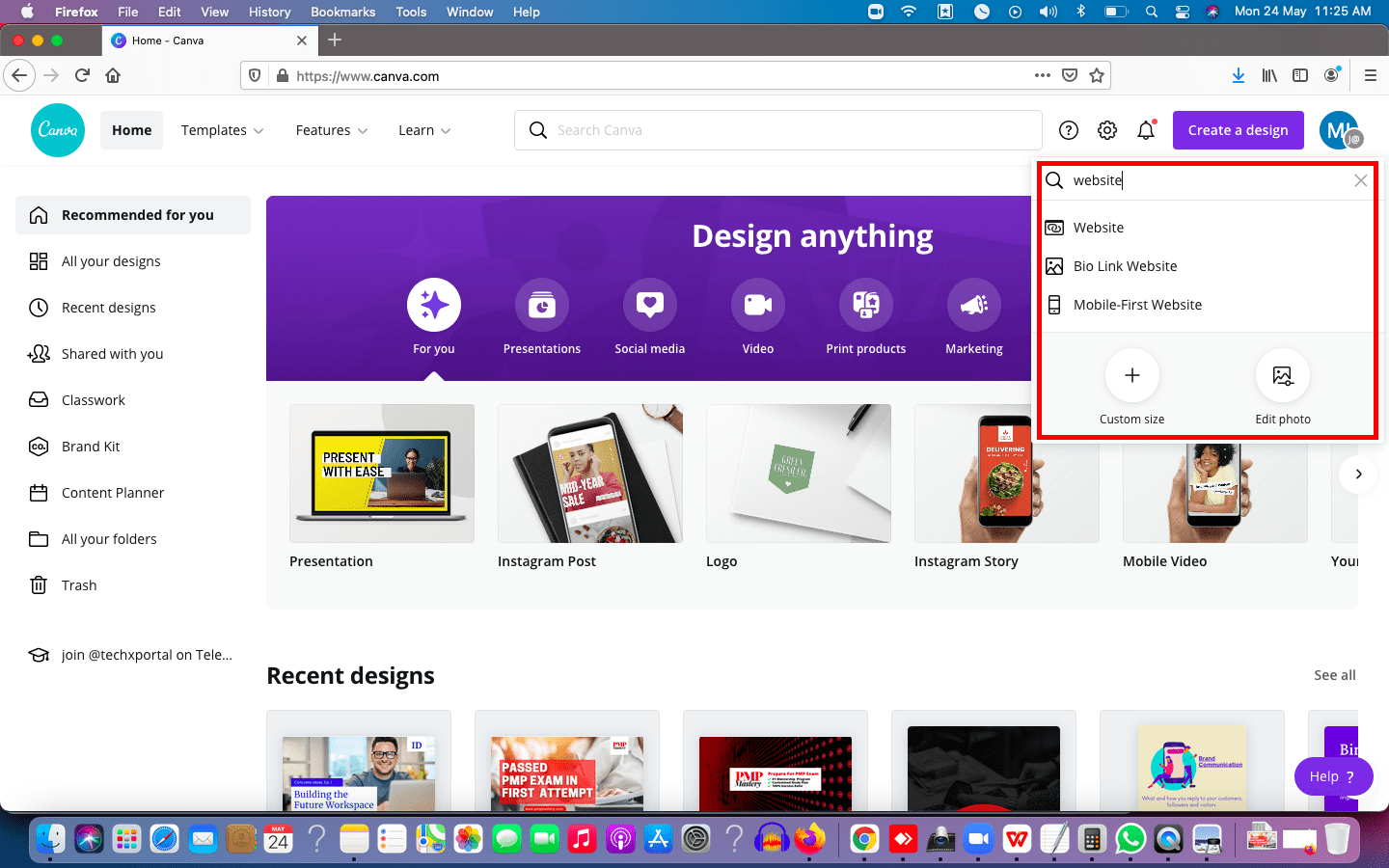This screenshot has height=868, width=1389.
Task: Open the Bookmarks menu in the menu bar
Action: (342, 12)
